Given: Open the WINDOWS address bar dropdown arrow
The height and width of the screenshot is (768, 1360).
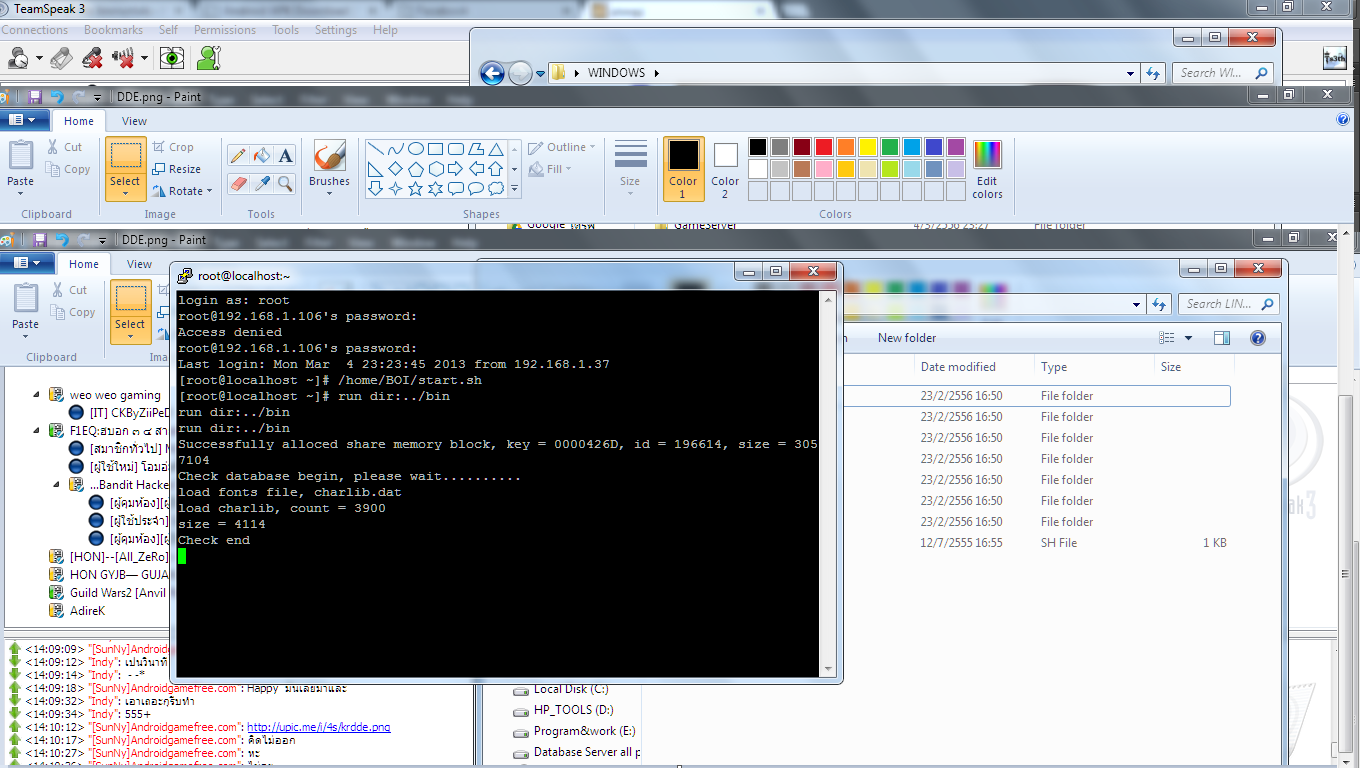Looking at the screenshot, I should [1131, 73].
